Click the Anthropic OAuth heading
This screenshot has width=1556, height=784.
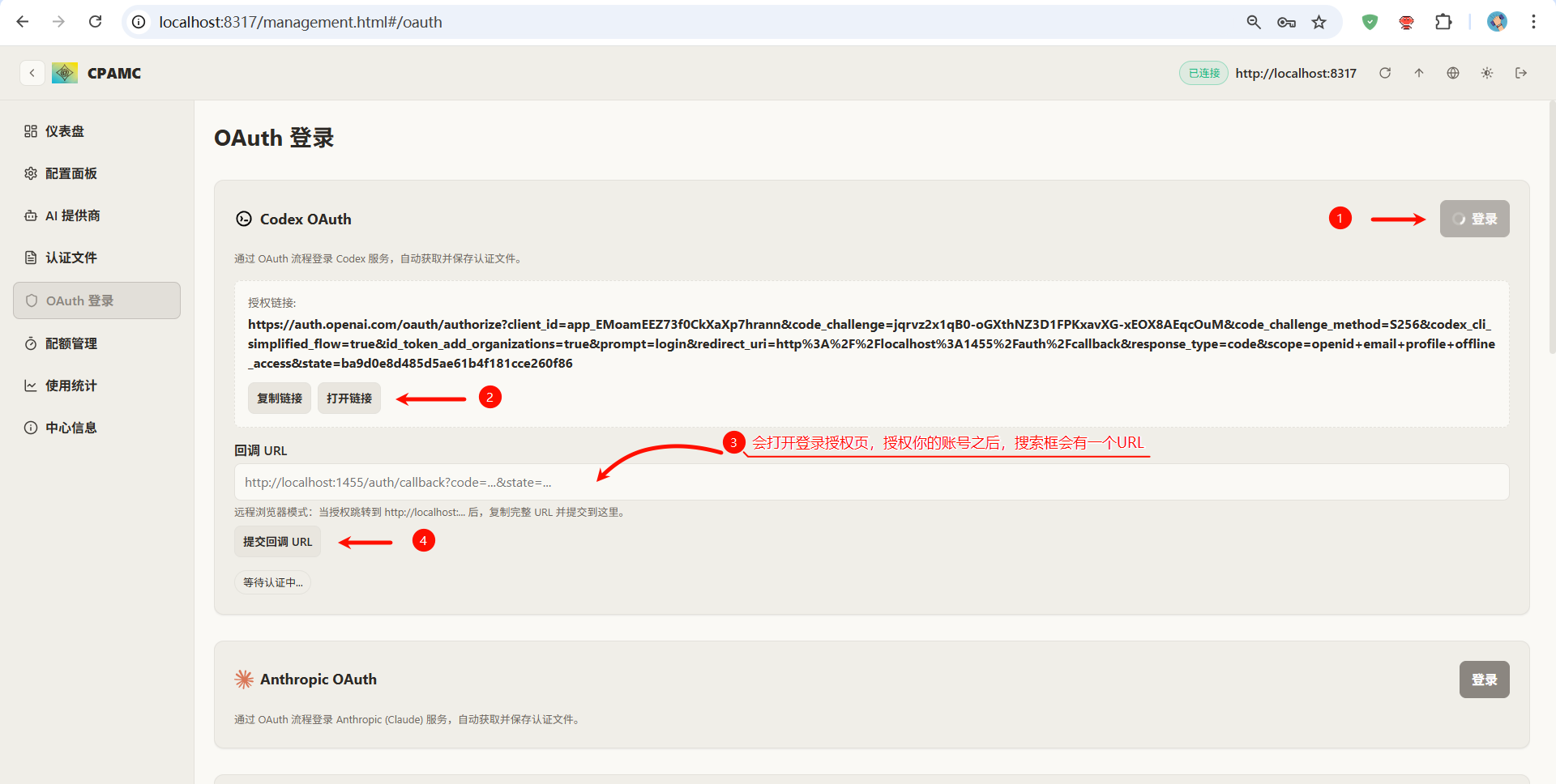[318, 680]
